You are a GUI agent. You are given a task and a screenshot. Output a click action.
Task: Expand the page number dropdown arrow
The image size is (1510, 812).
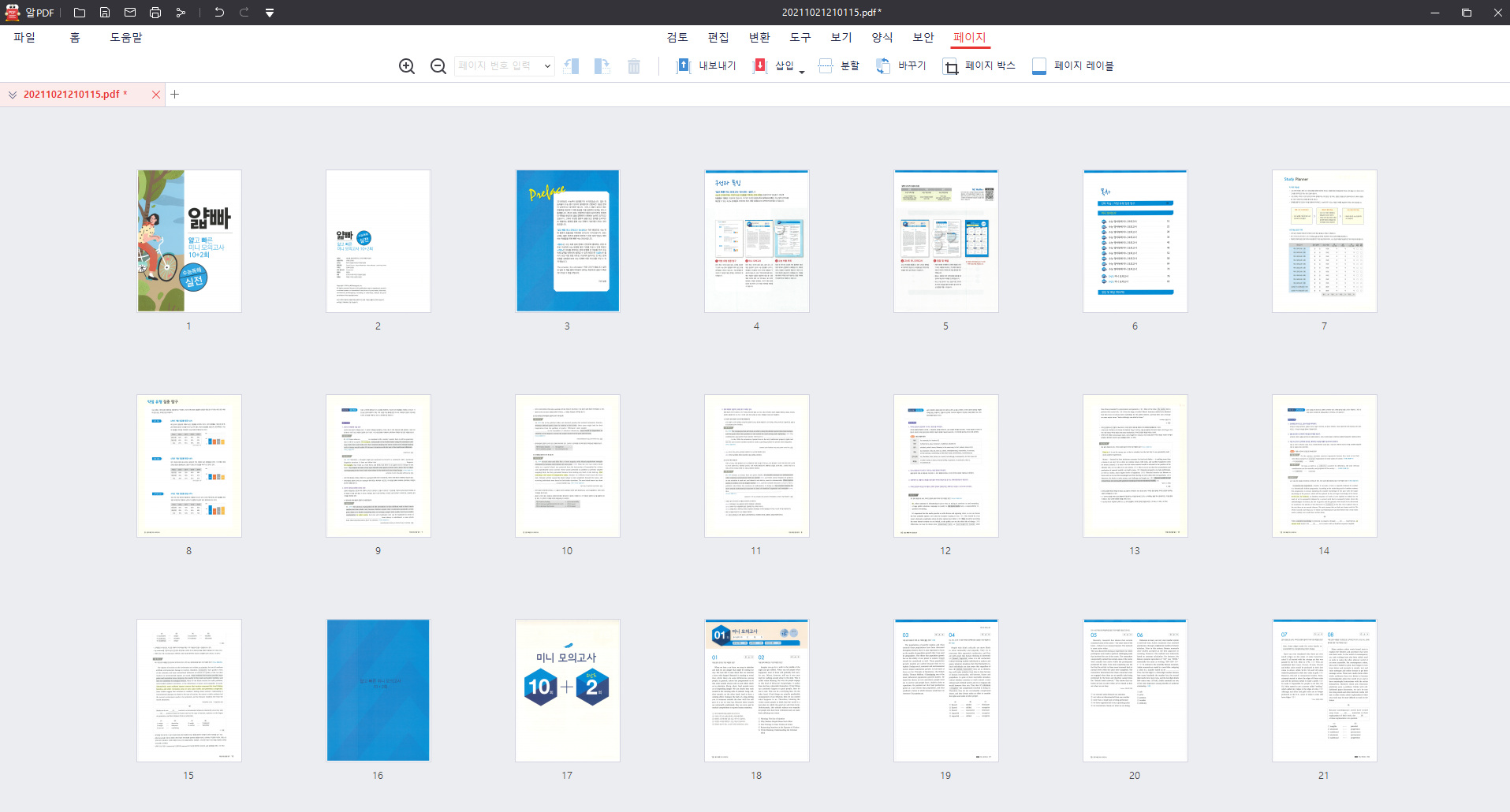coord(547,66)
